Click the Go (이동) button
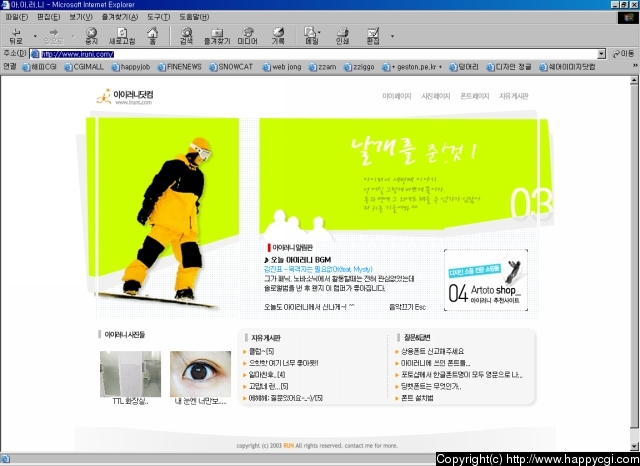The height and width of the screenshot is (466, 640). tap(623, 54)
